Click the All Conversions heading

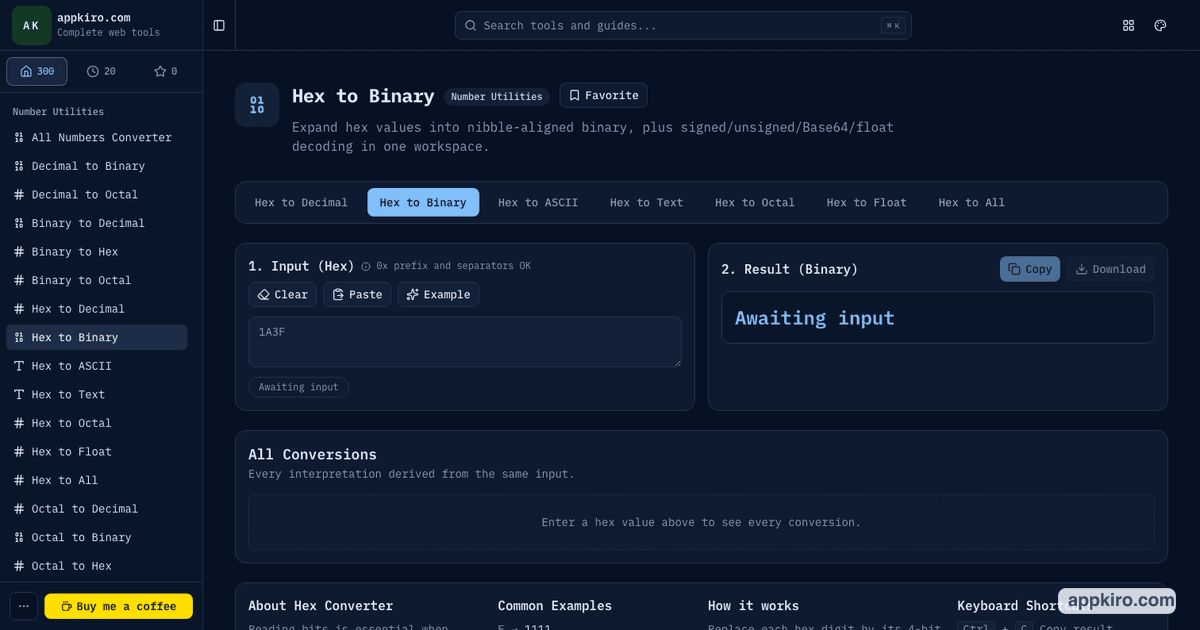coord(313,454)
